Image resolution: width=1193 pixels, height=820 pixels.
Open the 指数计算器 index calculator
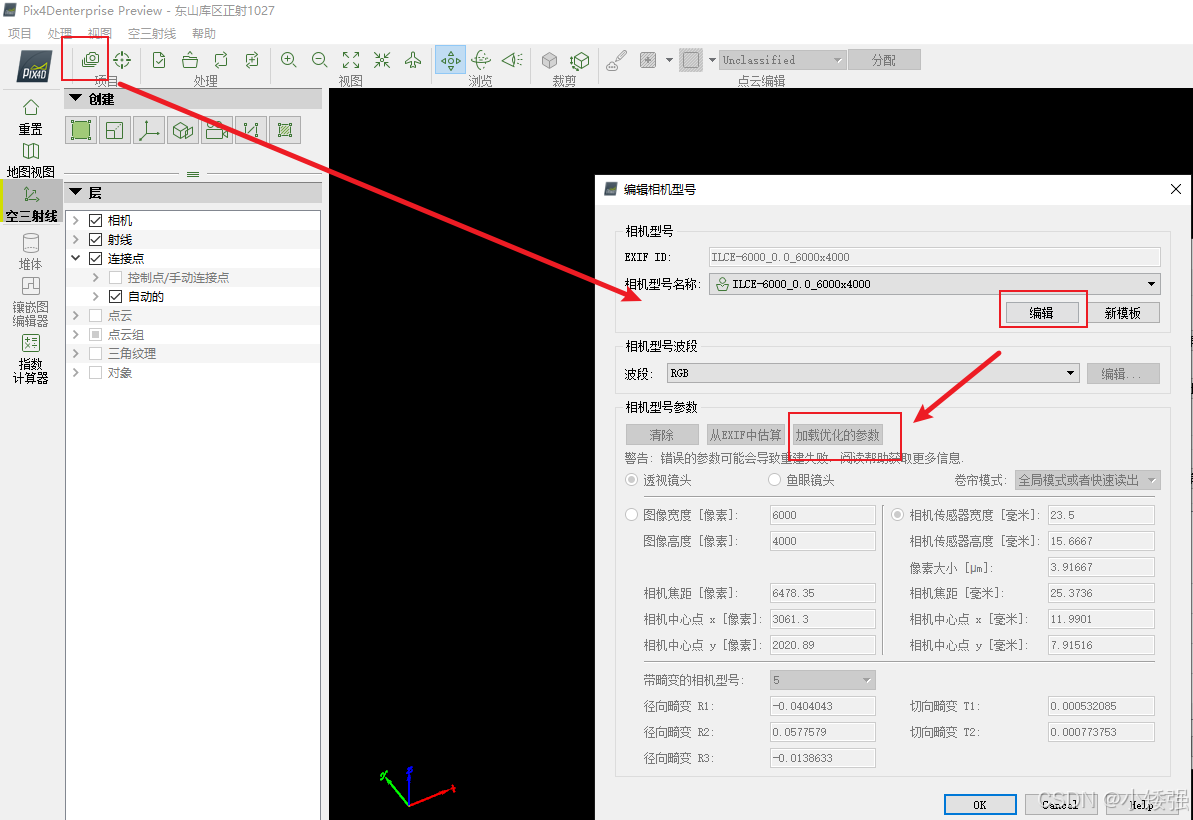pyautogui.click(x=30, y=358)
